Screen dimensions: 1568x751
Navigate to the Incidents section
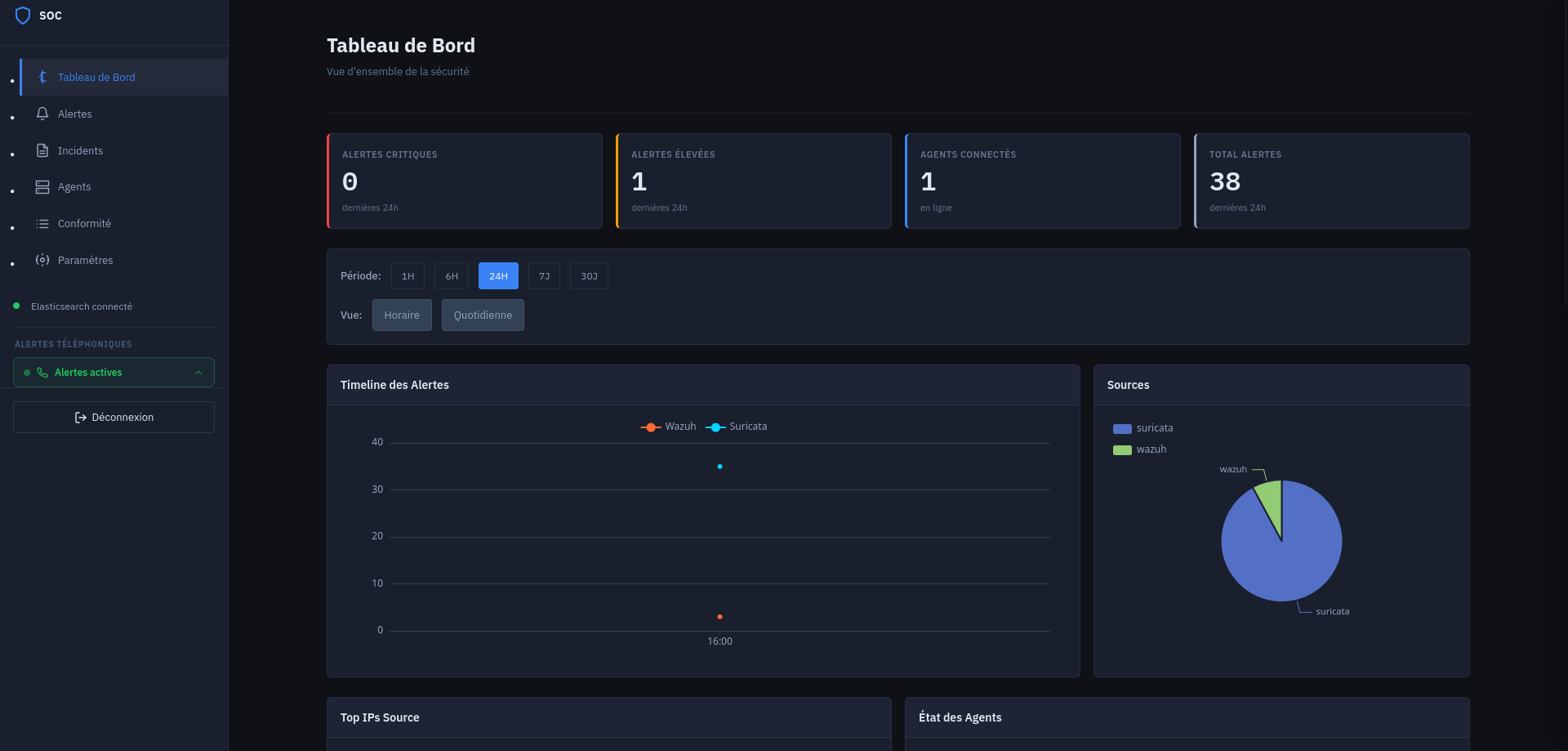coord(80,150)
